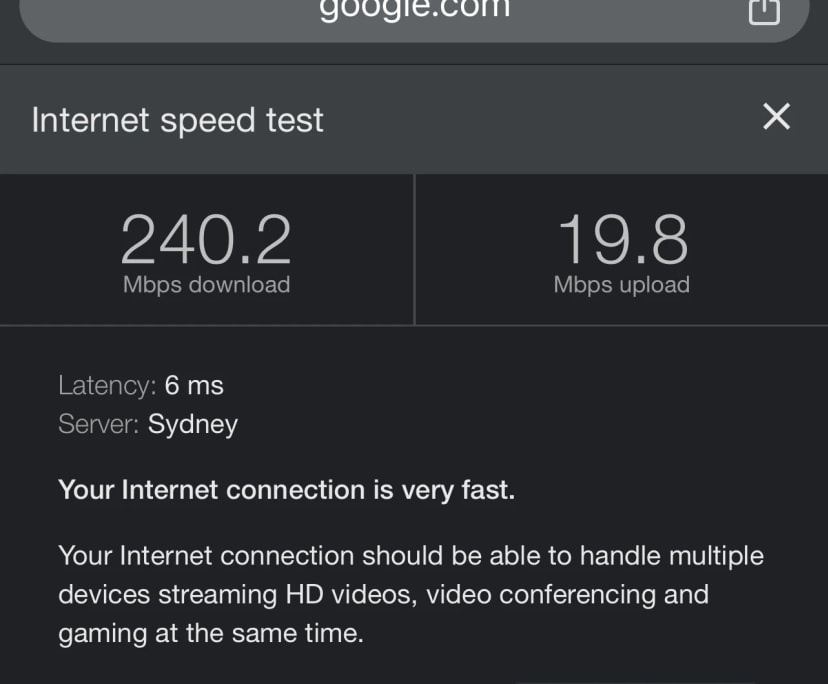Click the "Mbps download" label
This screenshot has height=684, width=828.
click(x=206, y=285)
